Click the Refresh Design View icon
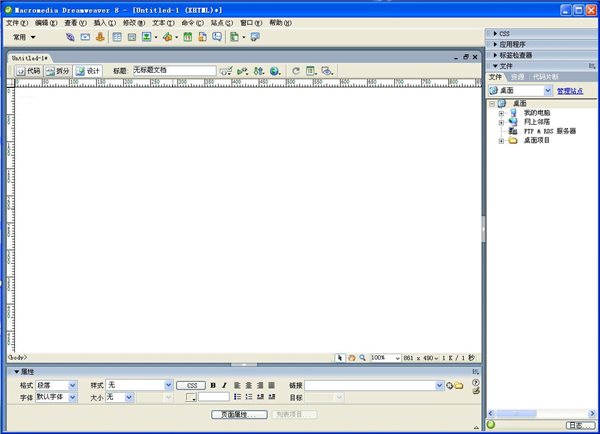Screen dimensions: 600x434 click(x=296, y=71)
